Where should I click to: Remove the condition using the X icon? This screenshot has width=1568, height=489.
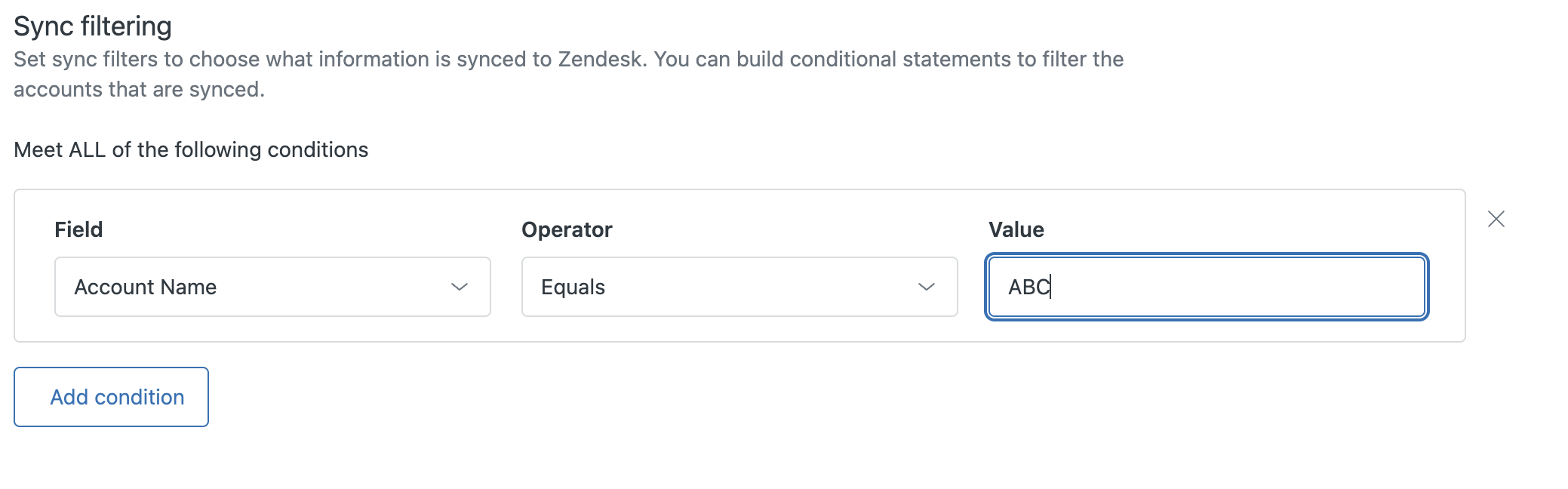coord(1496,219)
